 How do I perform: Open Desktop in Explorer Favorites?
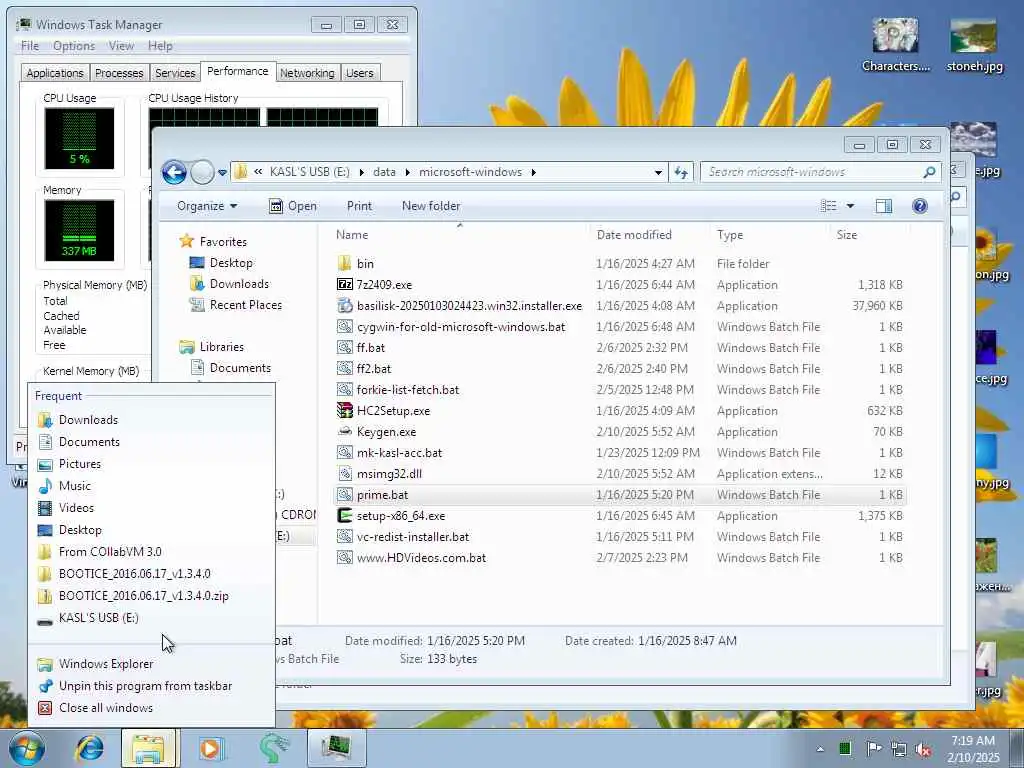click(x=231, y=263)
